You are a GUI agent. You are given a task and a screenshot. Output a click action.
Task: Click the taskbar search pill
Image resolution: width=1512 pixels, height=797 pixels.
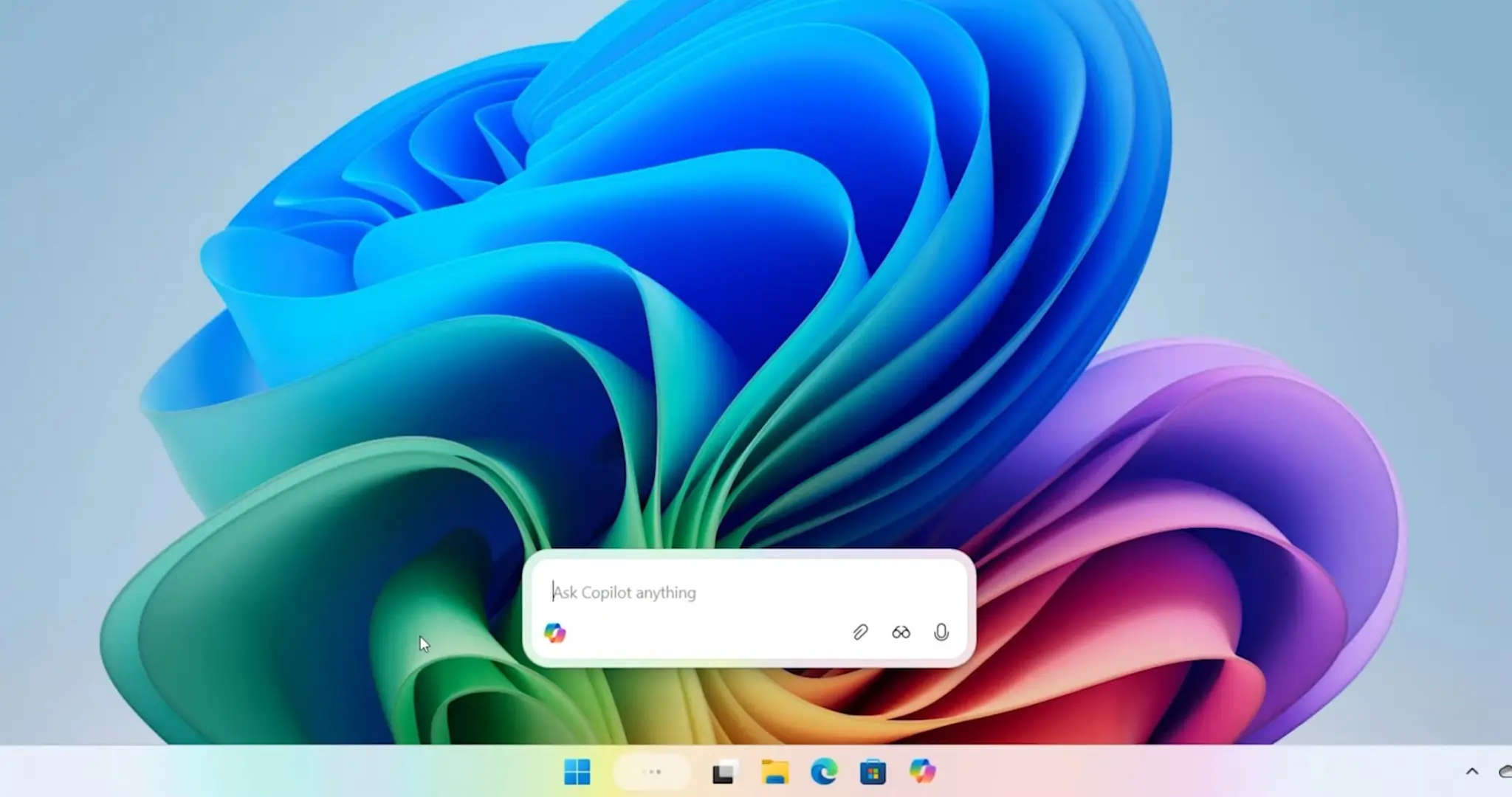(652, 772)
